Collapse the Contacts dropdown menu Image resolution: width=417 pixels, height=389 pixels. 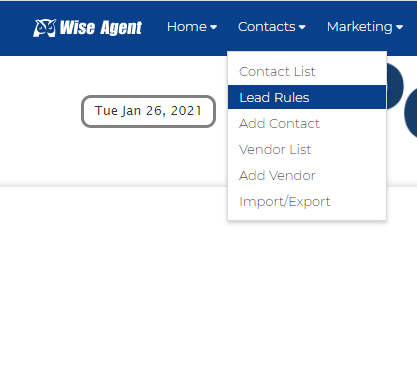272,27
